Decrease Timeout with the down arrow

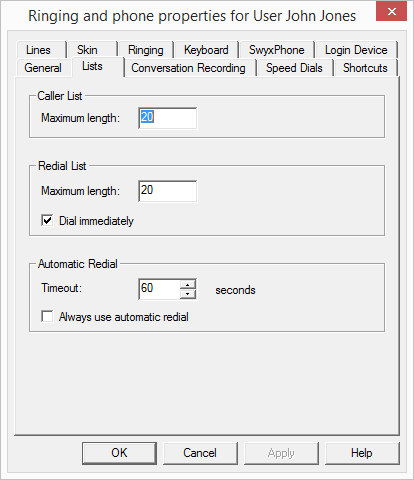[188, 294]
